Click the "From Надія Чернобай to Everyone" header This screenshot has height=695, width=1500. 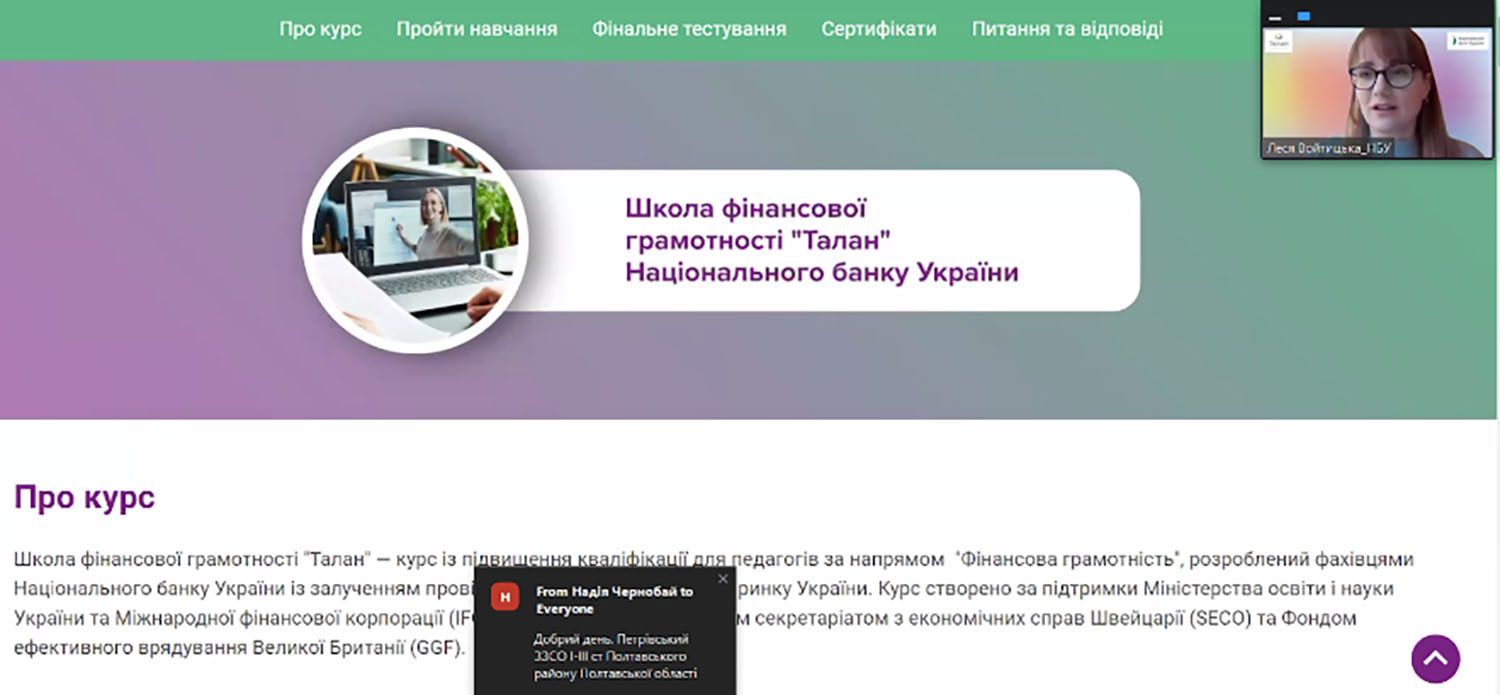[615, 600]
